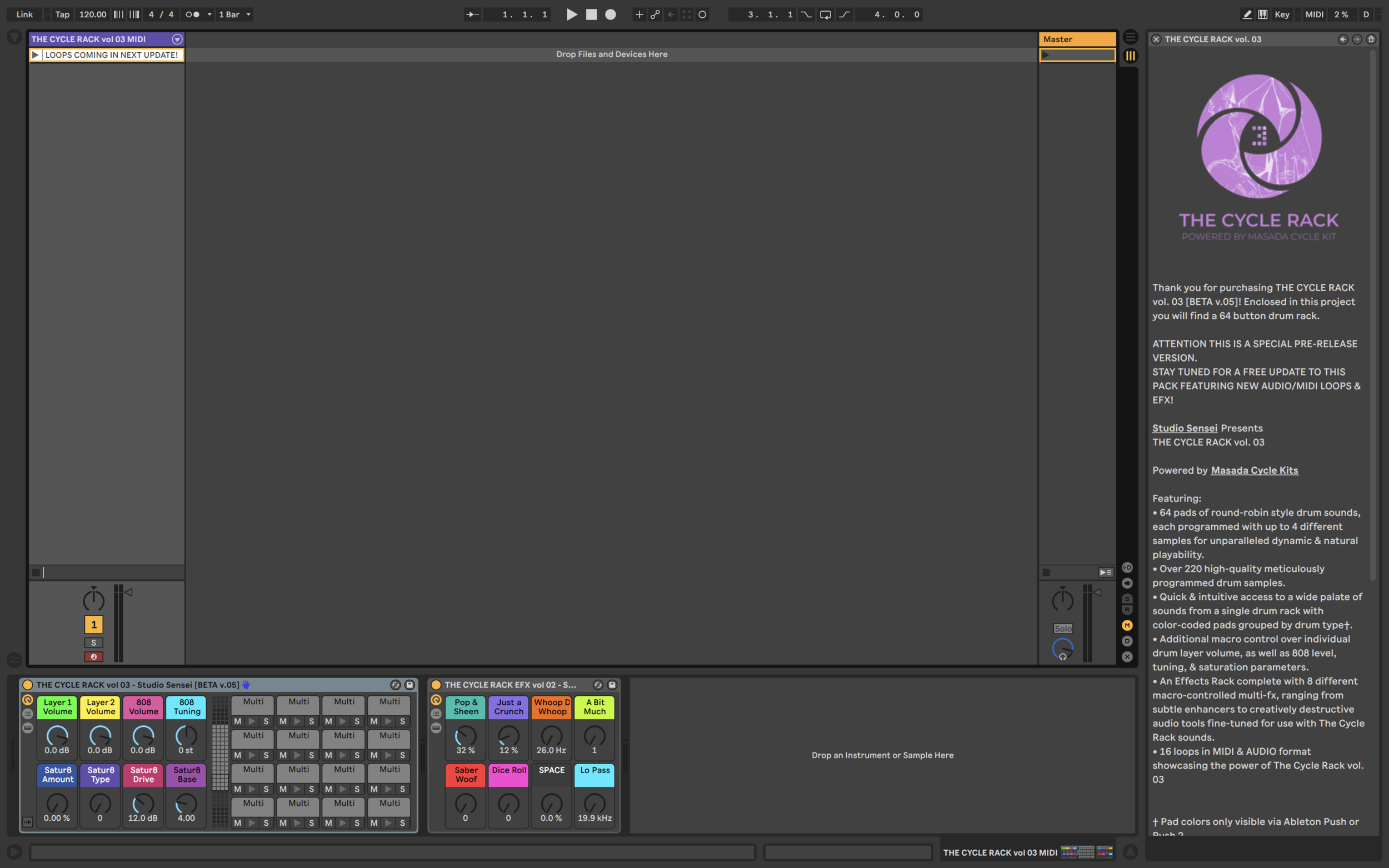This screenshot has height=868, width=1389.
Task: Arm track 1 for recording
Action: tap(93, 657)
